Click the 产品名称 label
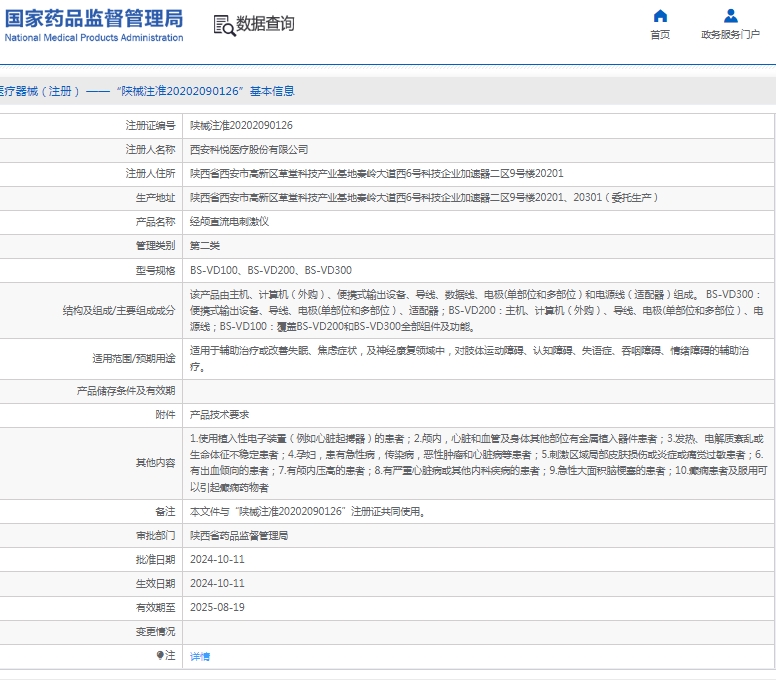 pos(155,221)
